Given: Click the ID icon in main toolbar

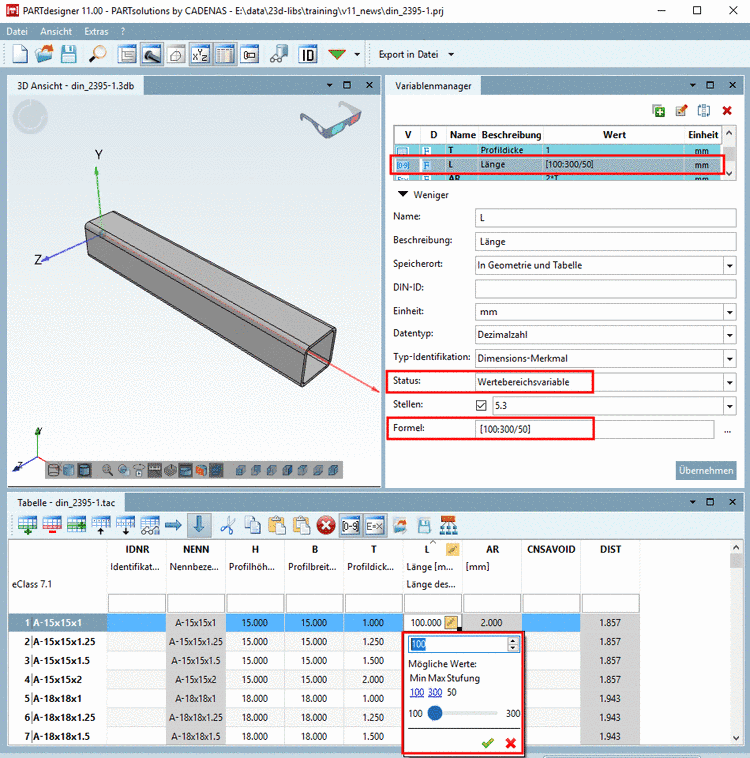Looking at the screenshot, I should click(x=308, y=54).
